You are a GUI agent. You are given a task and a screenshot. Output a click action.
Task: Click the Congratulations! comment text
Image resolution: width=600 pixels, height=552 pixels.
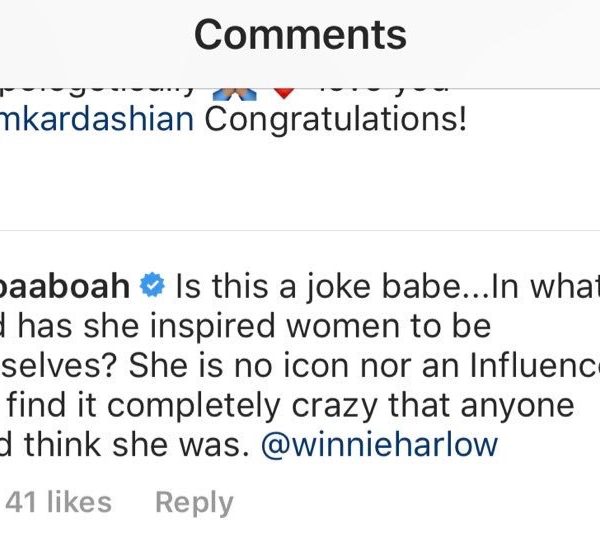336,120
